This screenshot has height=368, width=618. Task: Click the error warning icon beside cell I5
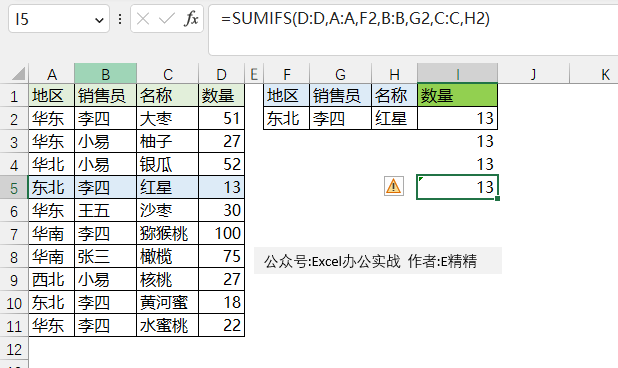point(394,186)
